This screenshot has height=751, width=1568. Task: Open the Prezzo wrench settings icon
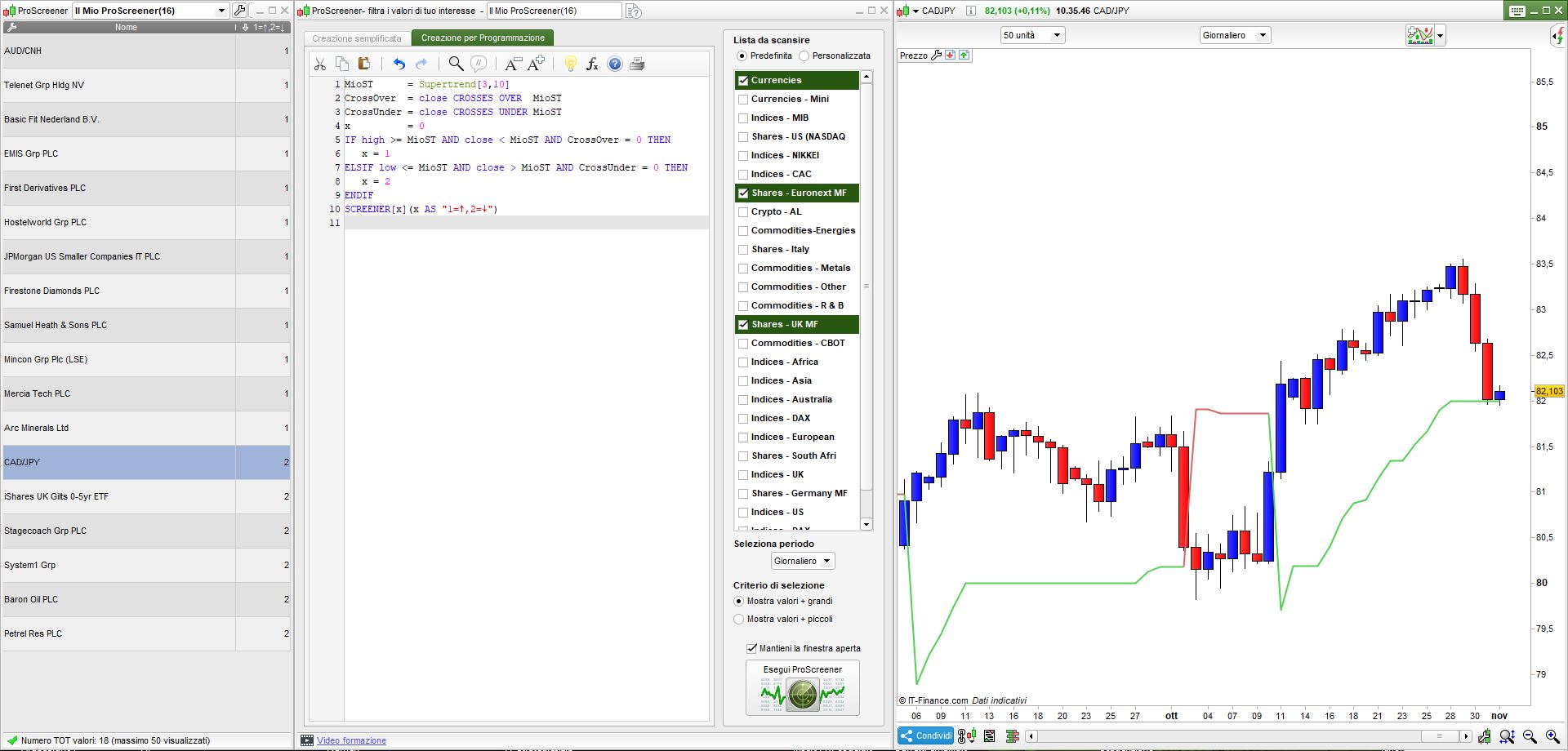[937, 56]
